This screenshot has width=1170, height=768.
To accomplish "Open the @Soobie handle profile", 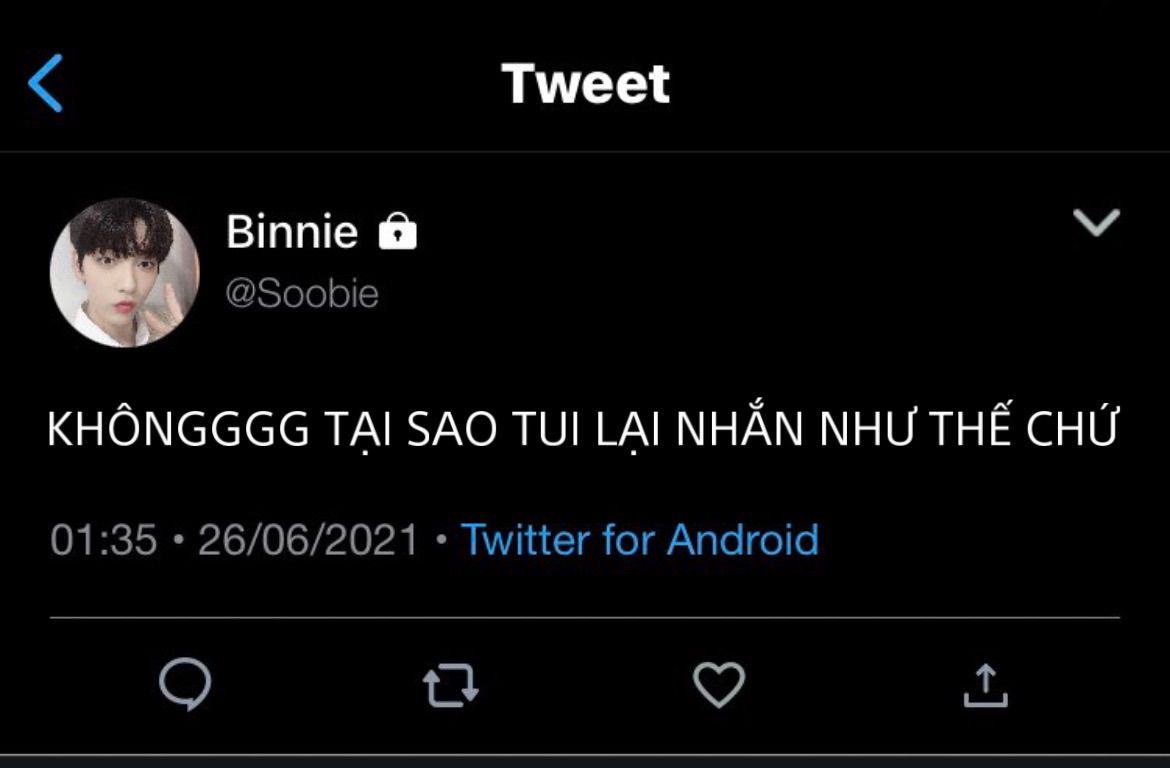I will click(x=302, y=294).
